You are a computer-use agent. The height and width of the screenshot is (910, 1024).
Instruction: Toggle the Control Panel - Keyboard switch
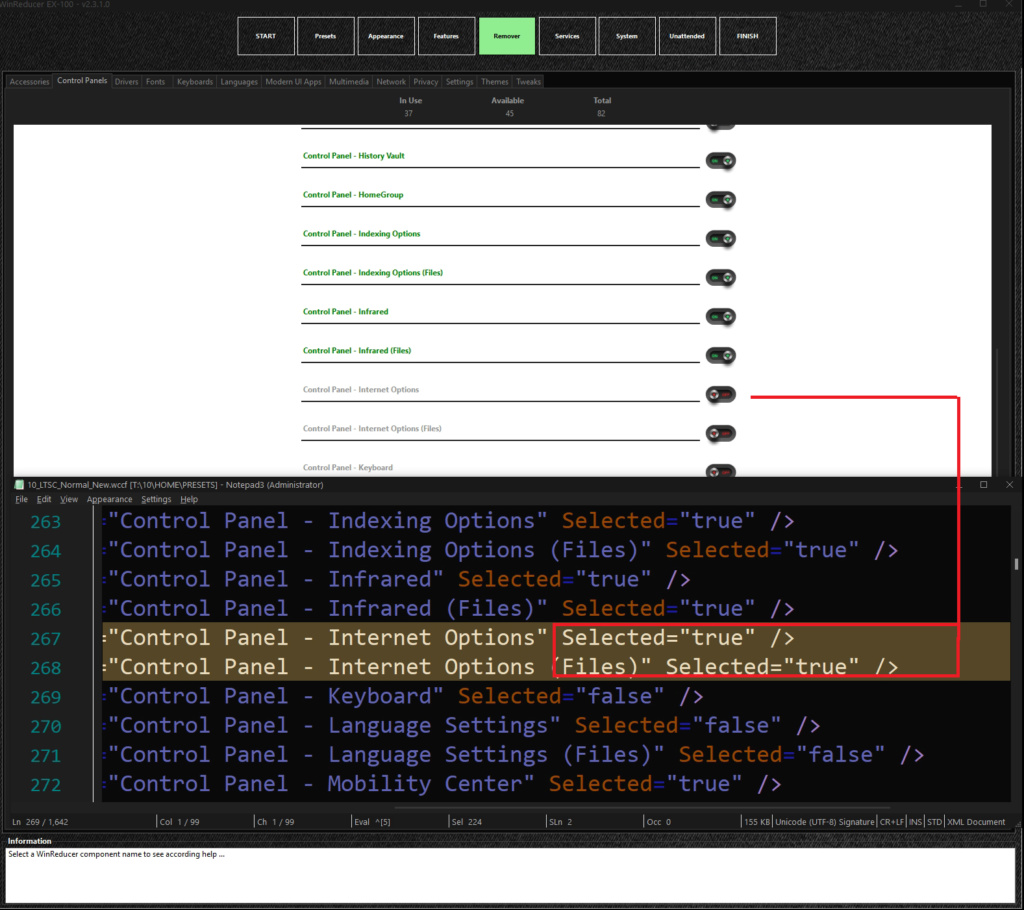point(720,471)
